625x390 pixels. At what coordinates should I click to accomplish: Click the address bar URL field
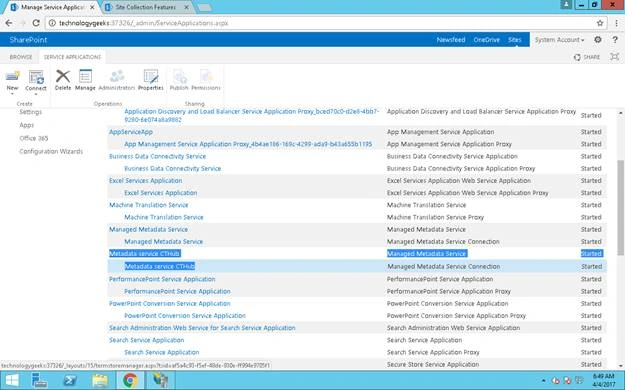coord(325,23)
